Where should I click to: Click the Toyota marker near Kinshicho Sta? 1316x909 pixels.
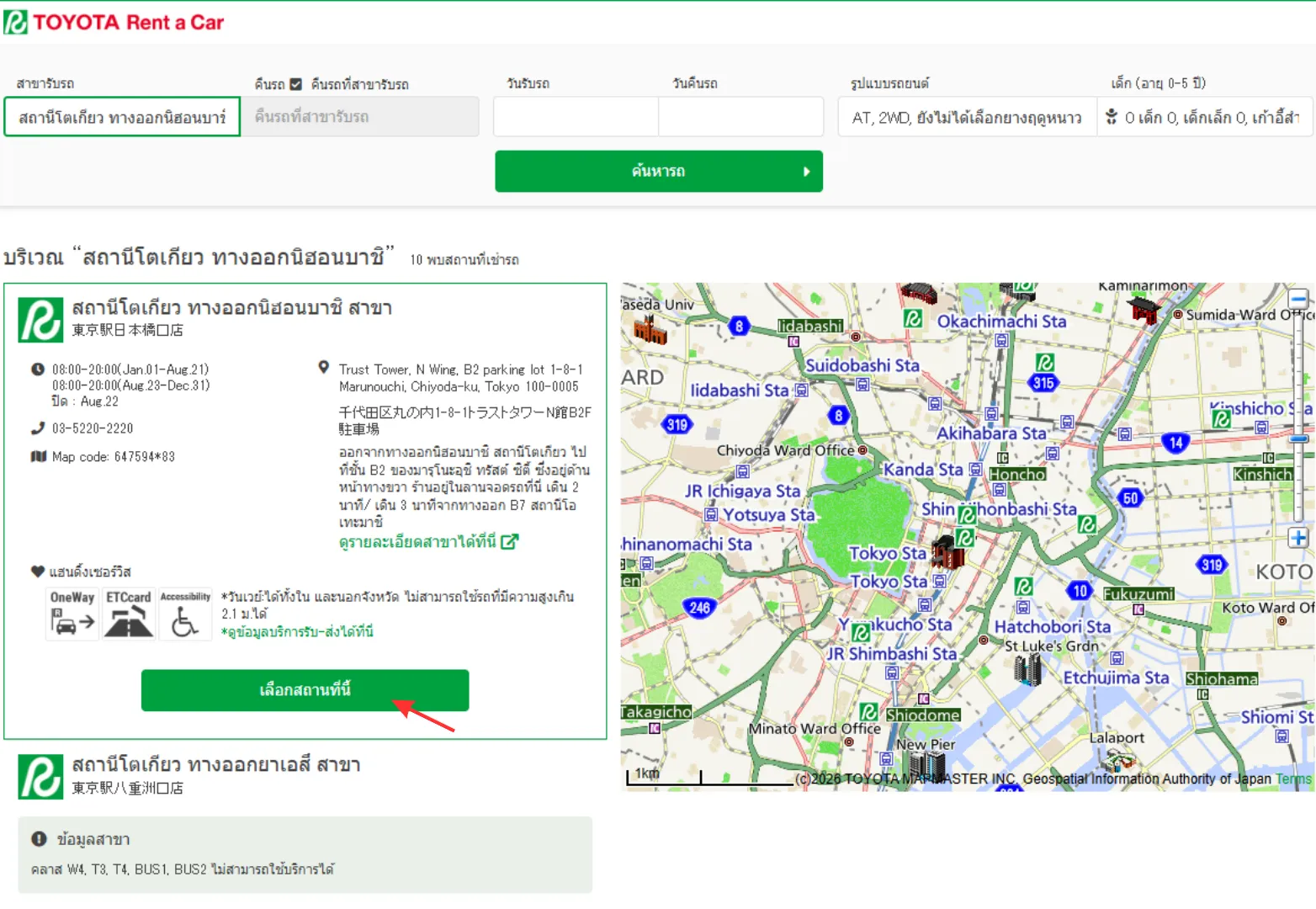(x=1222, y=418)
